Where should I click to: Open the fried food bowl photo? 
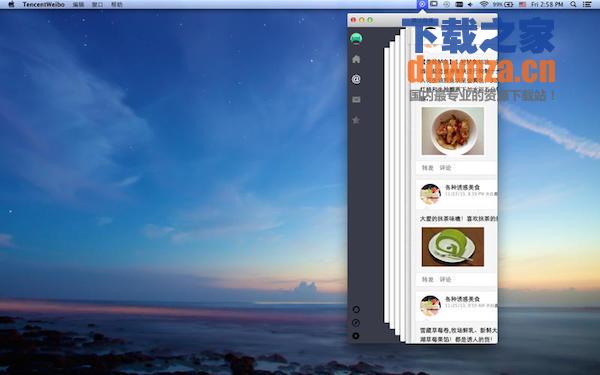(x=453, y=131)
